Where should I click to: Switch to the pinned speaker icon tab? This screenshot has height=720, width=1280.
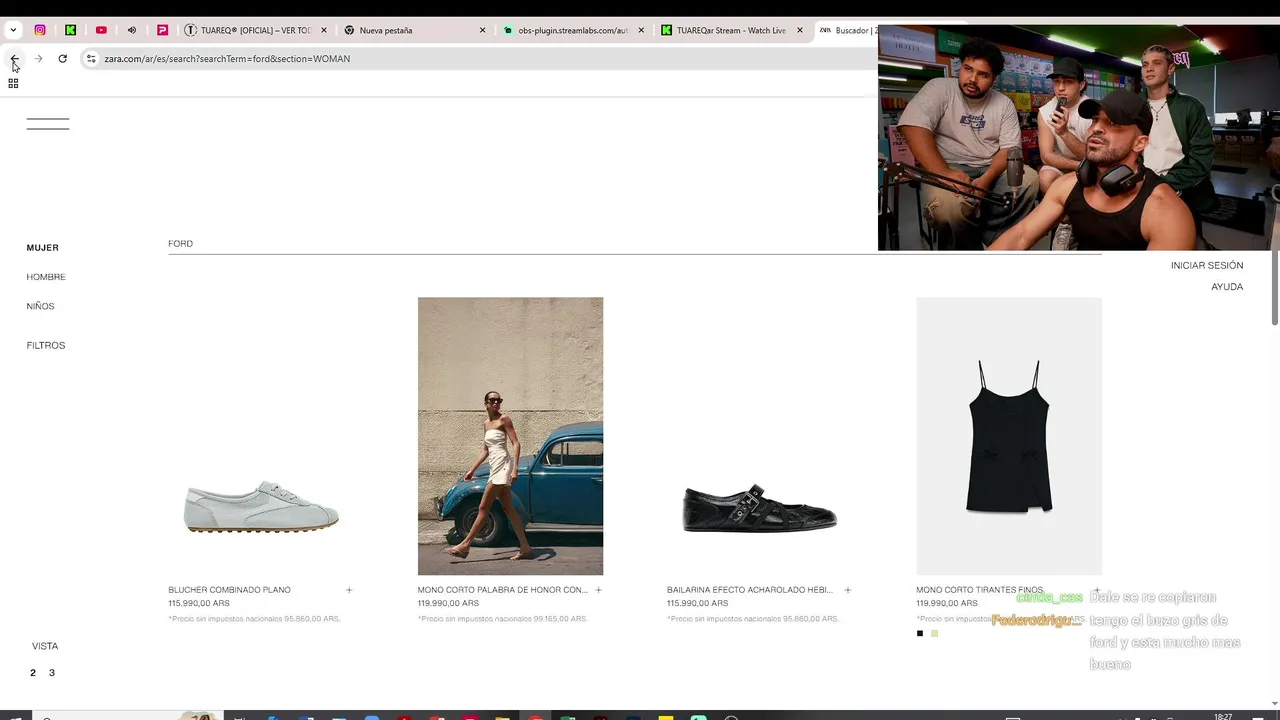point(131,30)
